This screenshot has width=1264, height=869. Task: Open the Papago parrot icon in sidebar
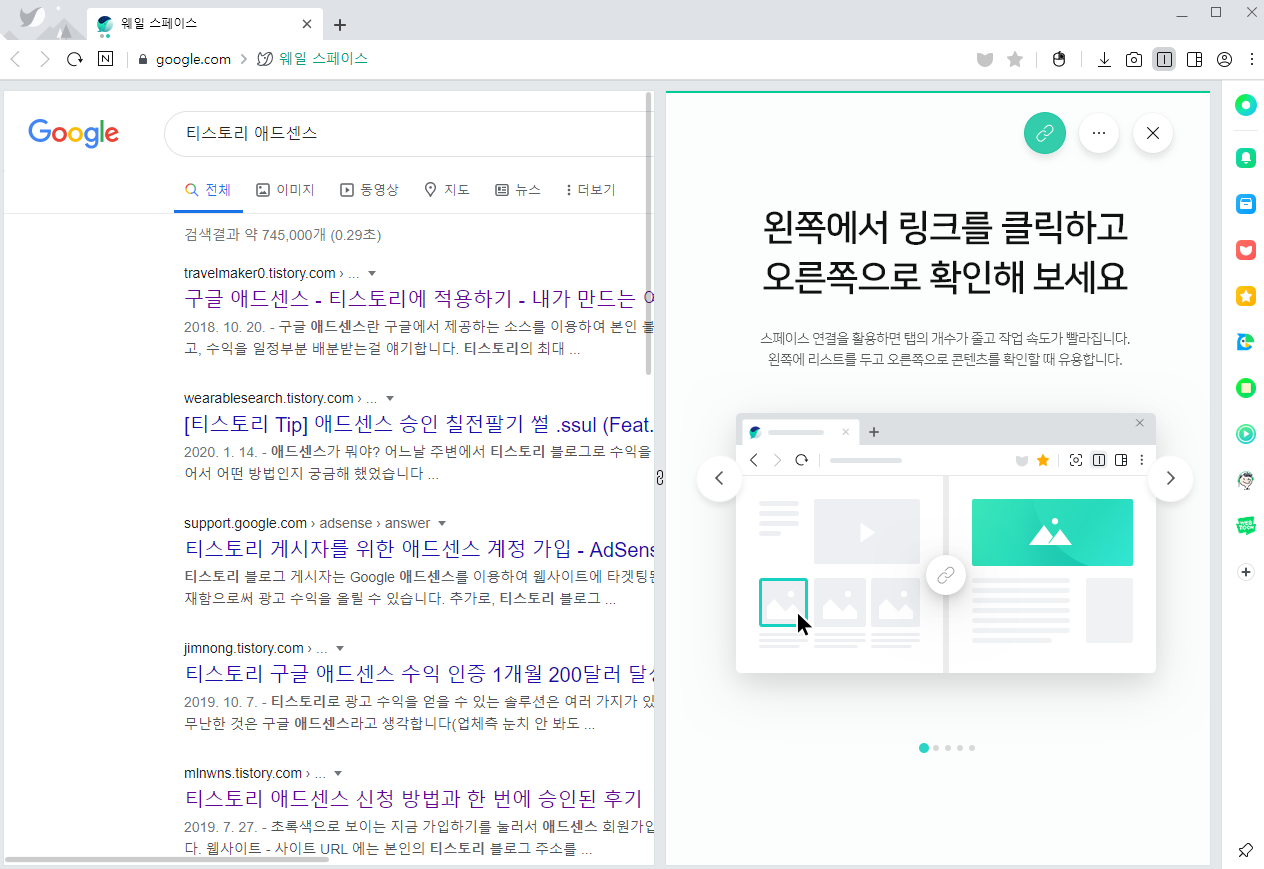coord(1245,342)
